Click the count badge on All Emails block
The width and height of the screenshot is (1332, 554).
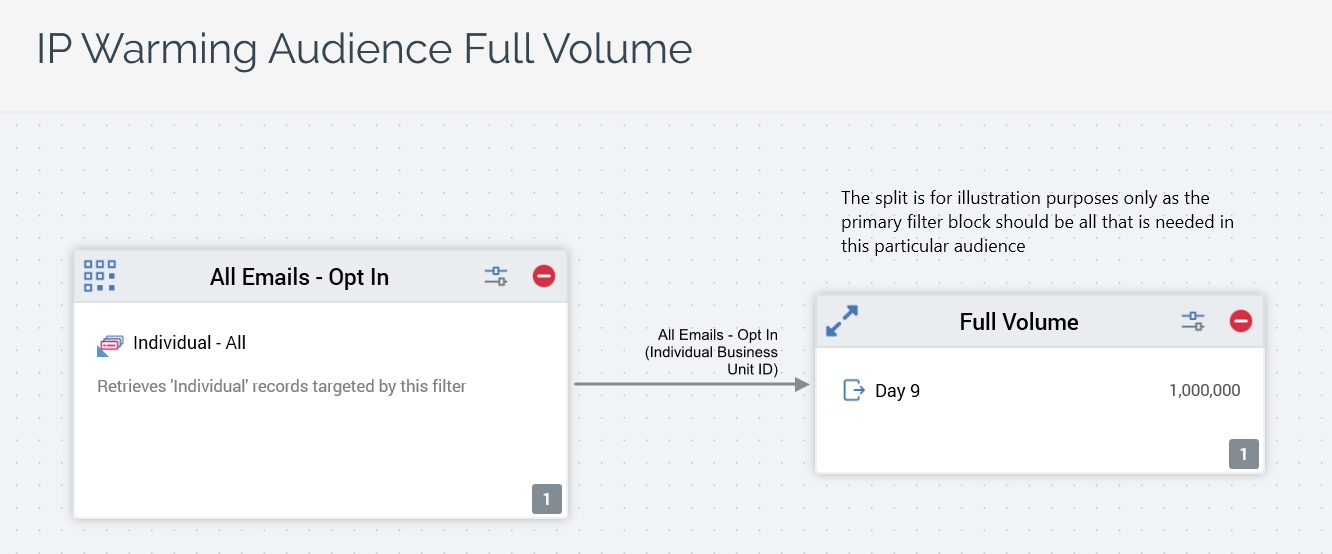547,499
